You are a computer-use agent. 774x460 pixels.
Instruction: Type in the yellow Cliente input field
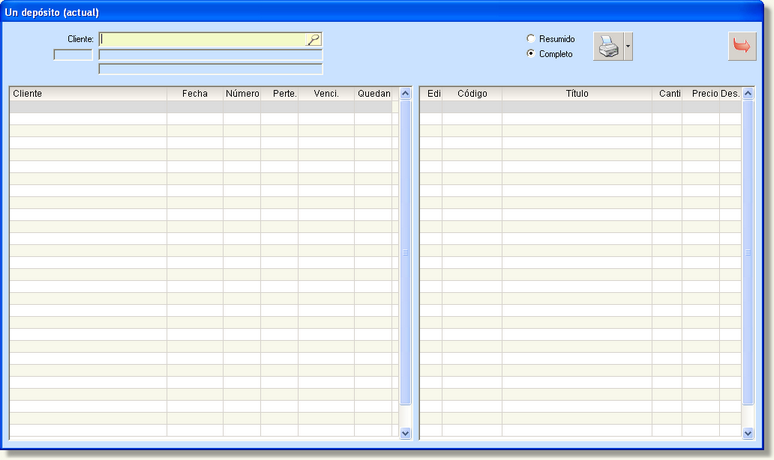(x=203, y=40)
